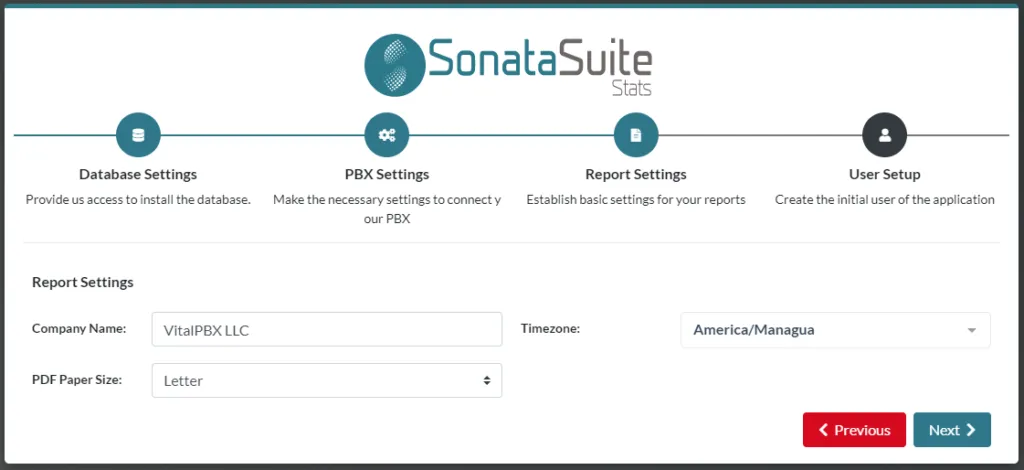Image resolution: width=1024 pixels, height=470 pixels.
Task: Go to the Database Settings step label
Action: pos(138,174)
